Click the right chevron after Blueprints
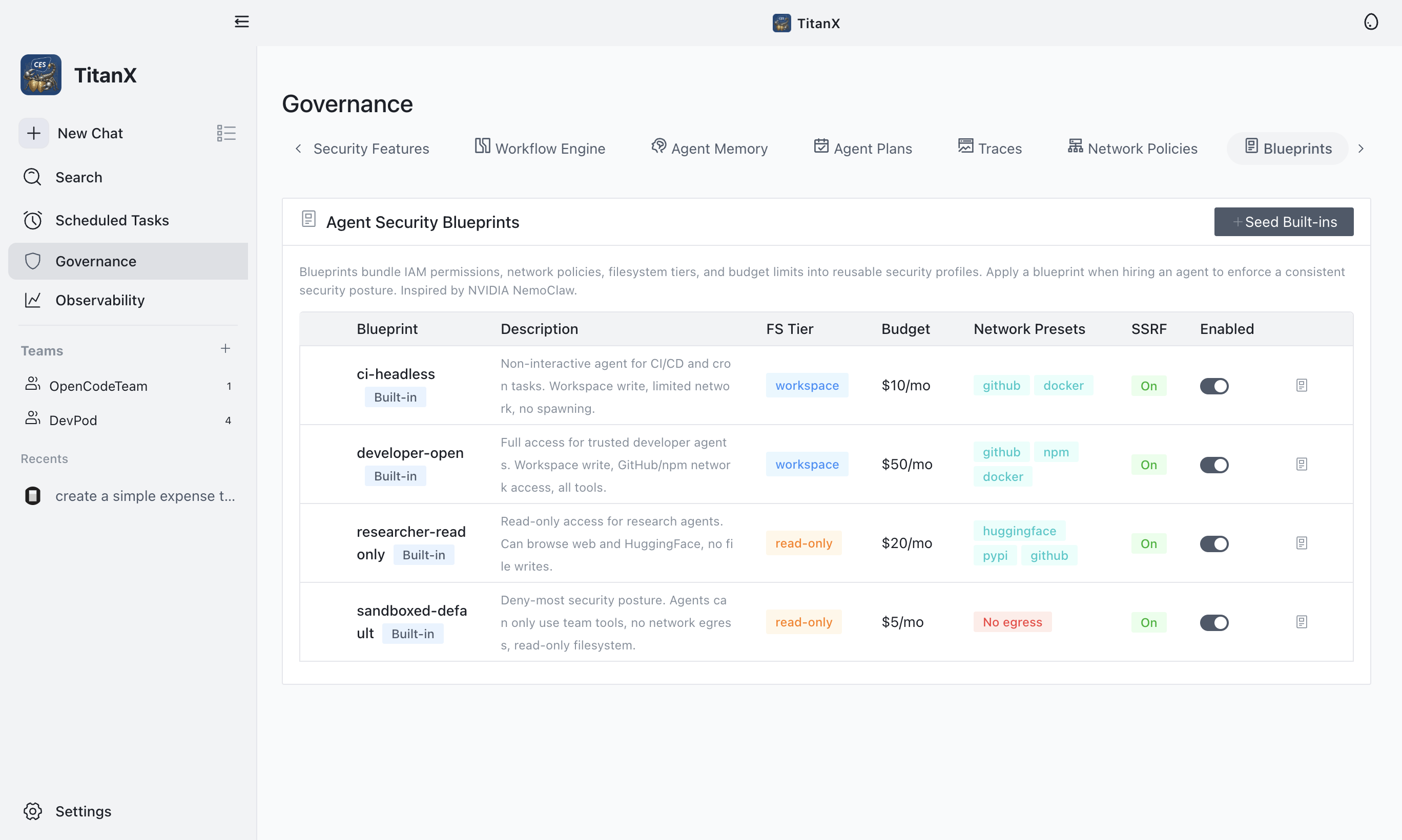The height and width of the screenshot is (840, 1402). tap(1361, 149)
